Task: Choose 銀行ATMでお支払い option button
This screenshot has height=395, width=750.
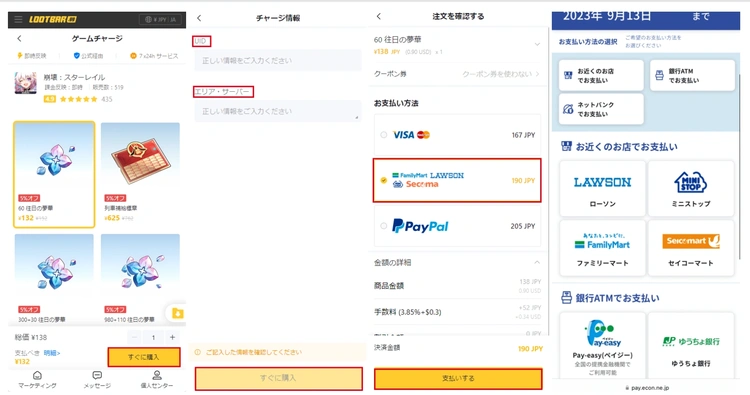Action: pyautogui.click(x=692, y=76)
